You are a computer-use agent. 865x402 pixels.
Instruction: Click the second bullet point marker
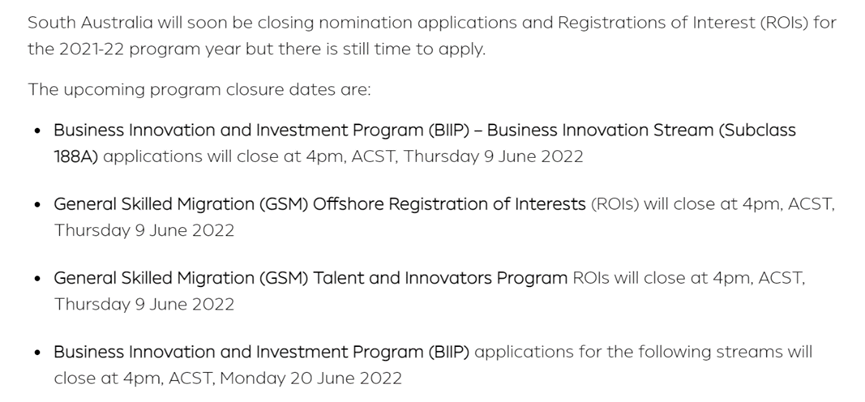[x=38, y=205]
